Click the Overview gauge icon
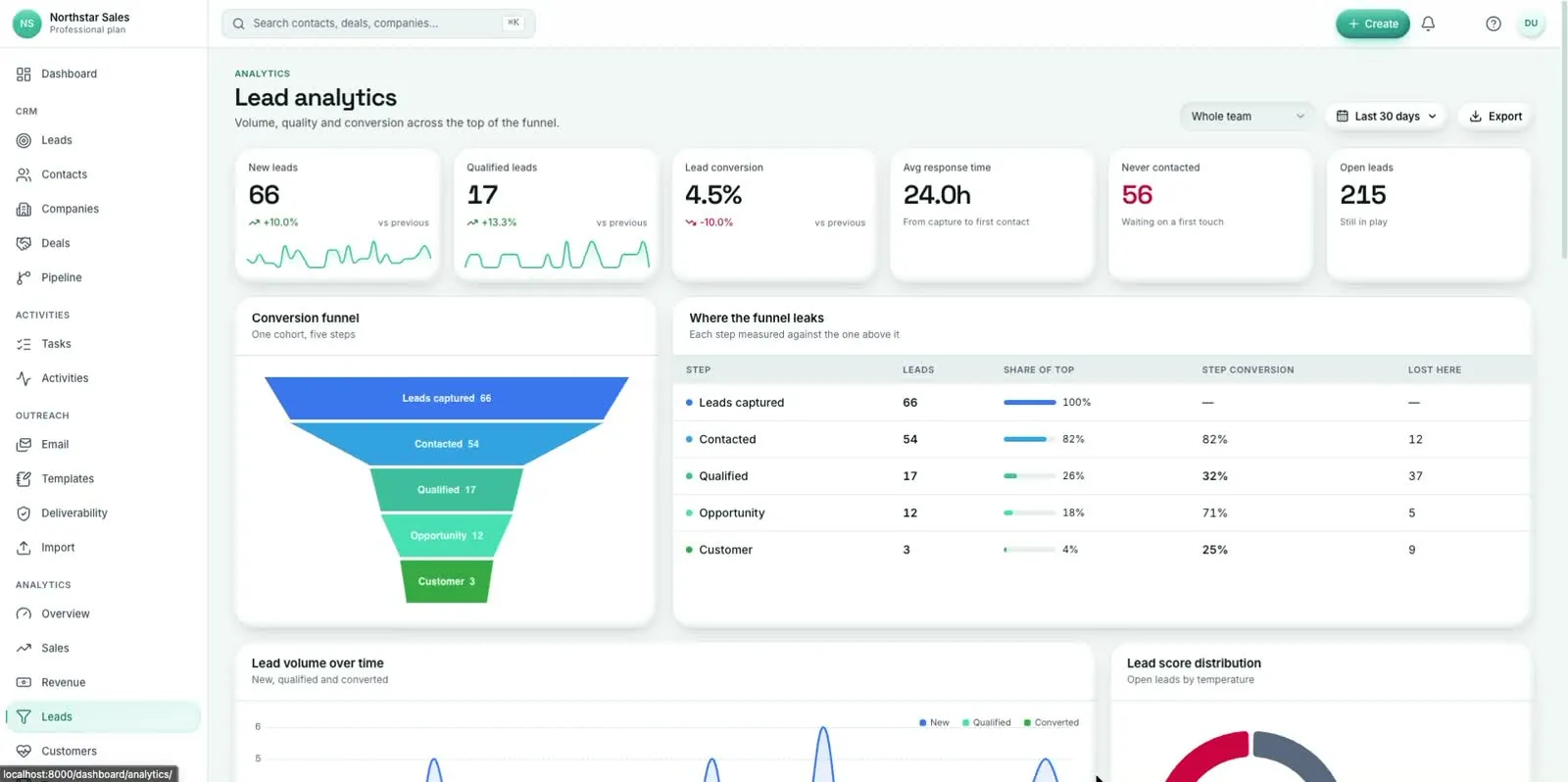 coord(24,614)
